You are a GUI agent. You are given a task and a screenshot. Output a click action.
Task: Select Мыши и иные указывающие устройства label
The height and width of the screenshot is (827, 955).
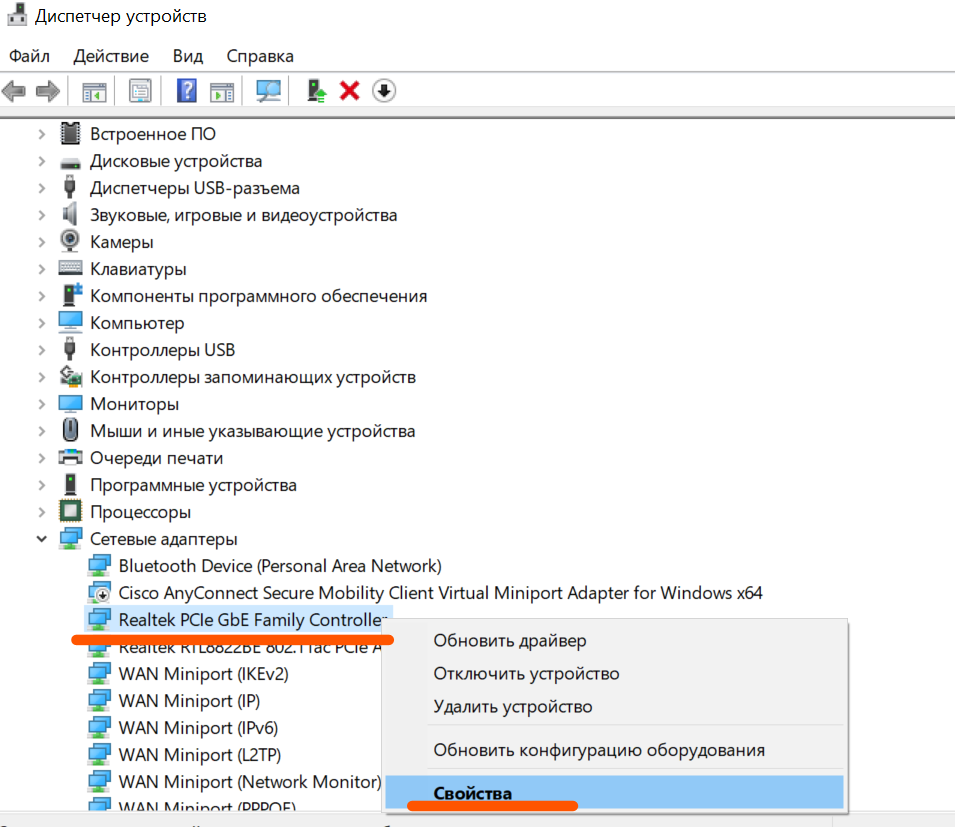(x=253, y=431)
